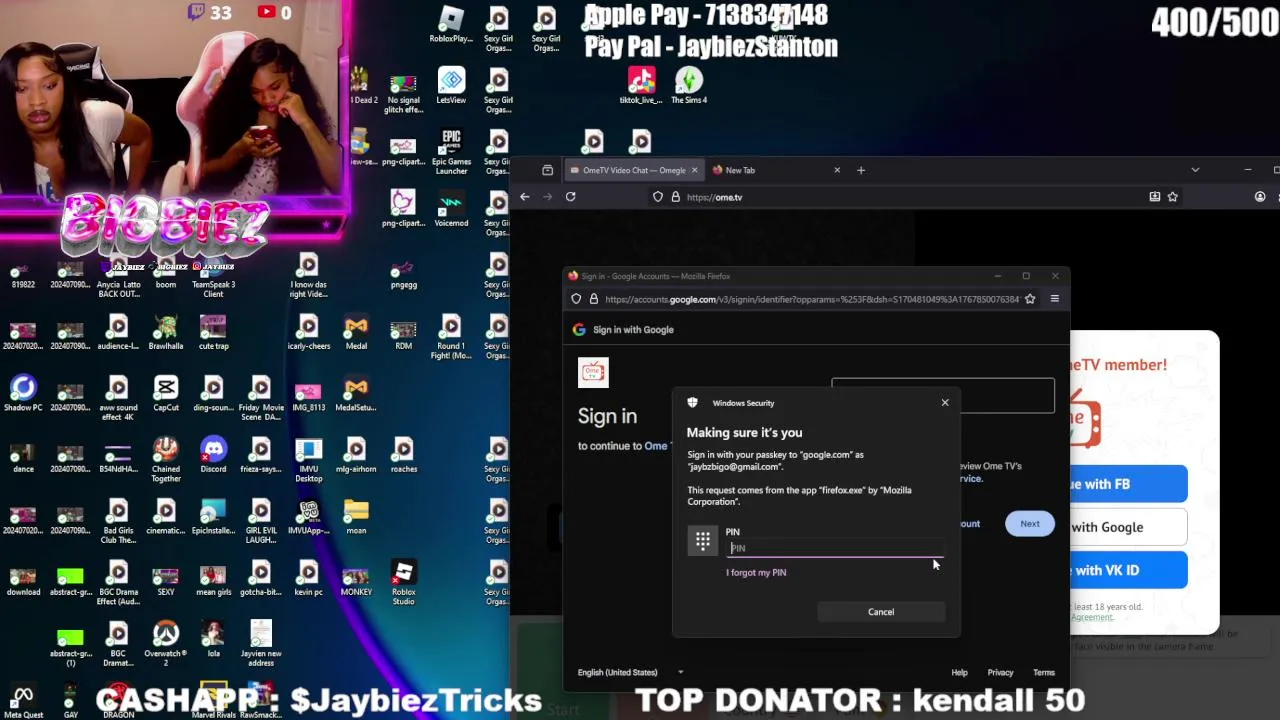1280x720 pixels.
Task: Switch to the OmeTV Video Chat tab
Action: click(x=634, y=170)
